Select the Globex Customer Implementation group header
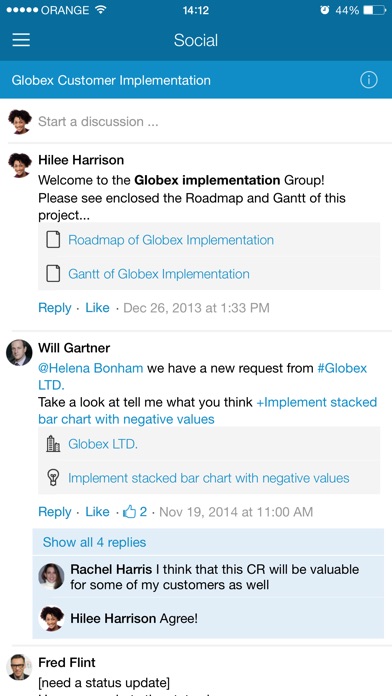Image resolution: width=392 pixels, height=696 pixels. point(196,80)
